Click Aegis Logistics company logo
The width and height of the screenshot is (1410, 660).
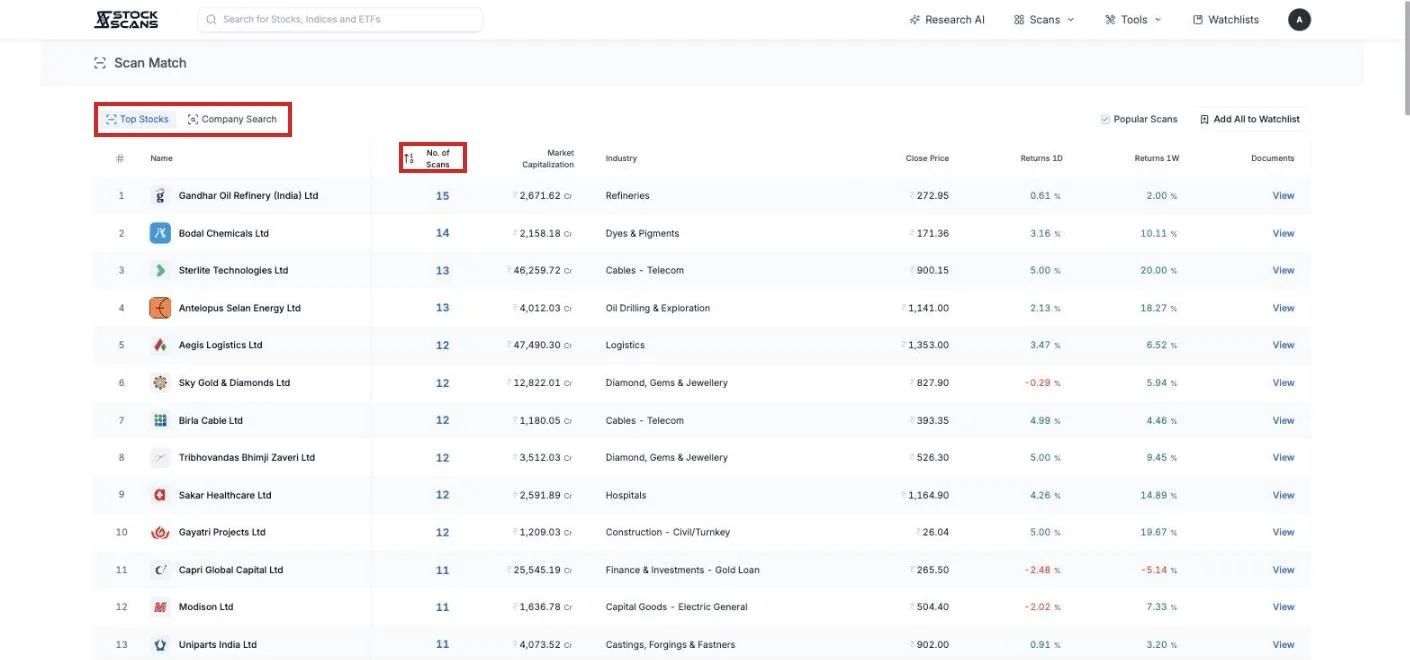pyautogui.click(x=160, y=345)
